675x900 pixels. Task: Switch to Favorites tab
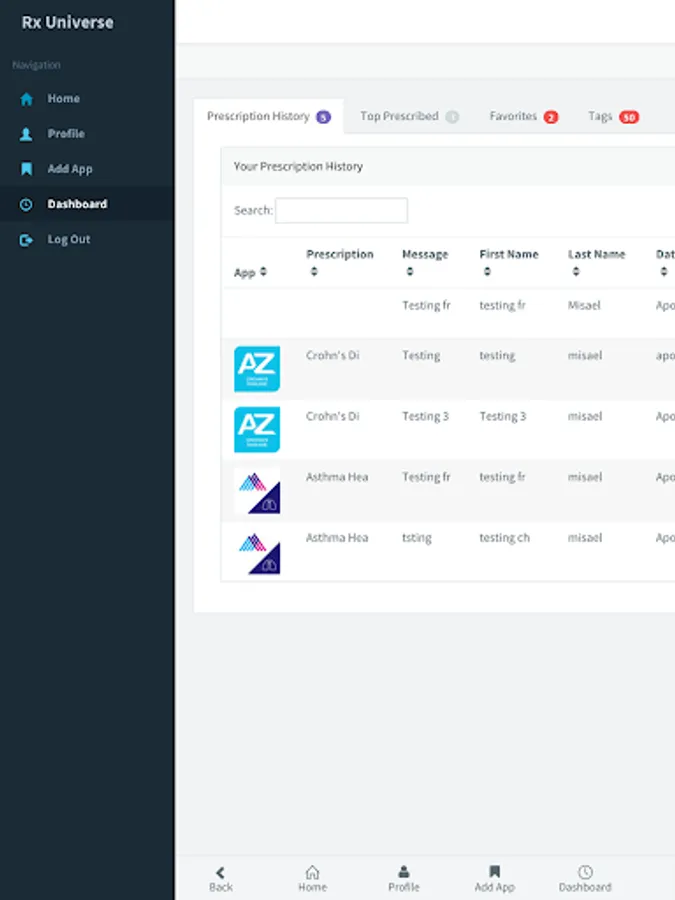523,117
